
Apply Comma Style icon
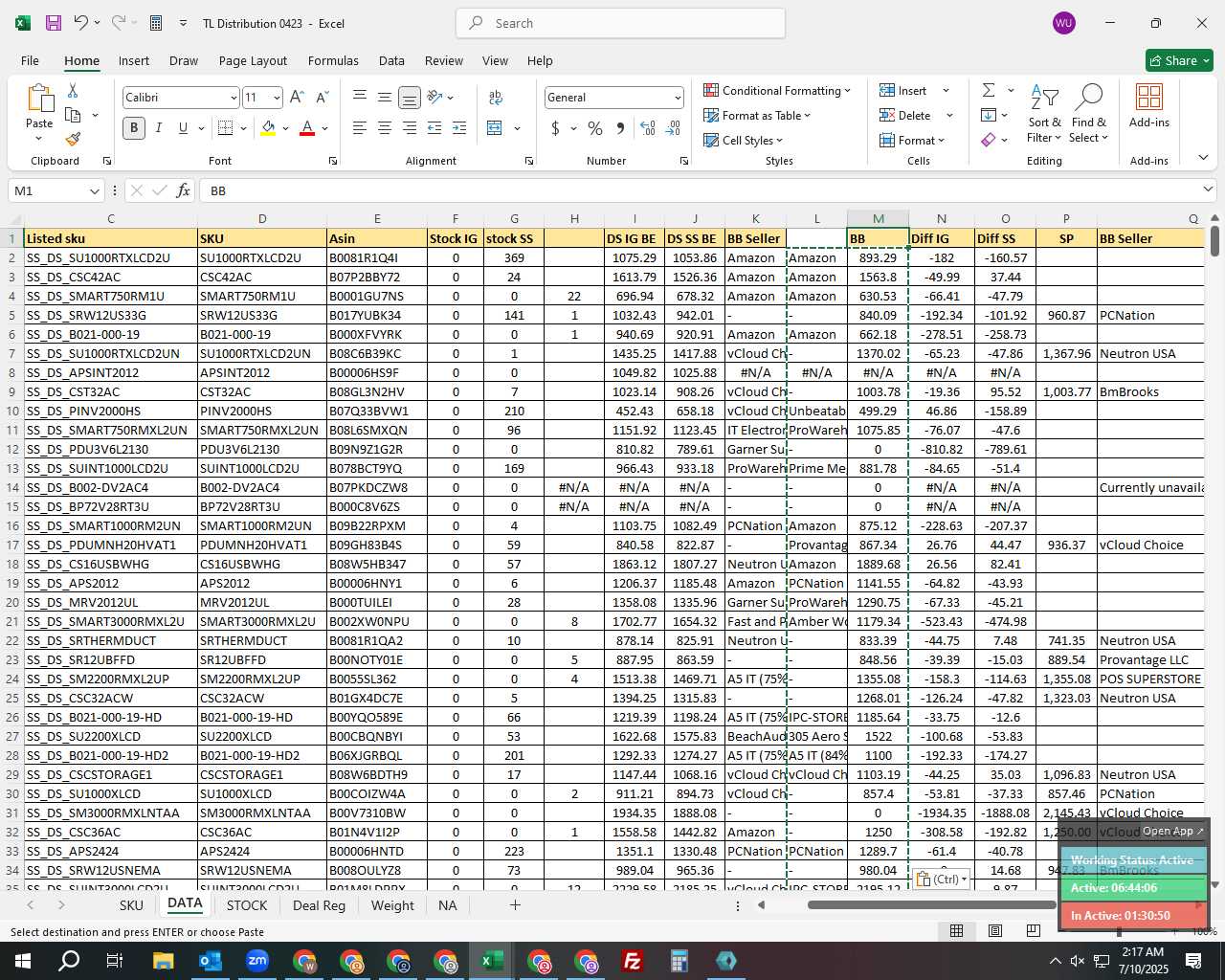tap(621, 128)
